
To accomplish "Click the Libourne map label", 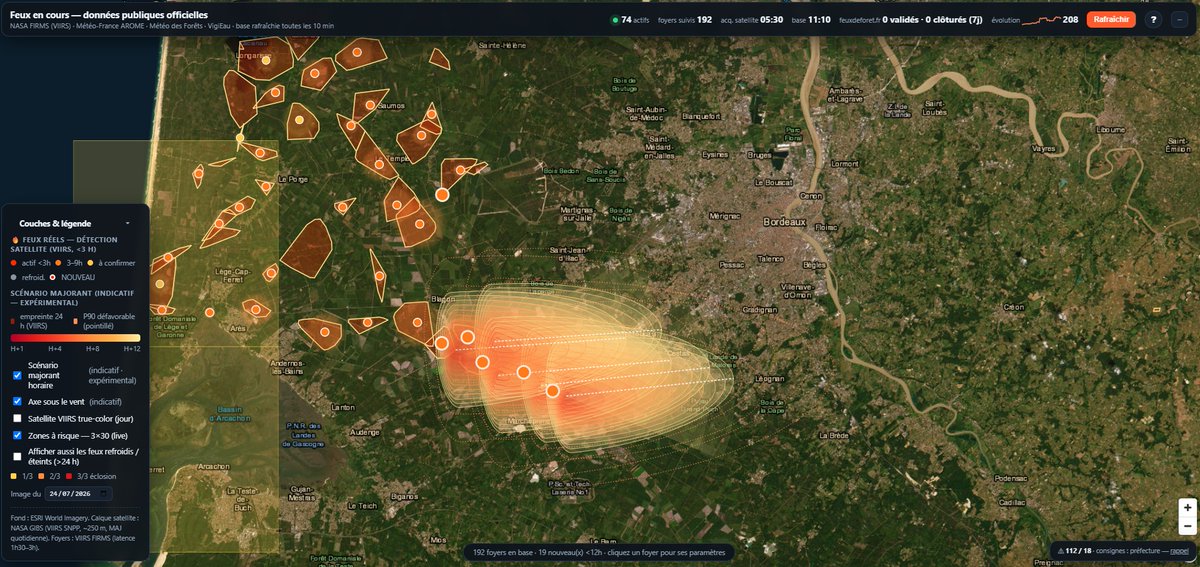I will click(x=1111, y=129).
